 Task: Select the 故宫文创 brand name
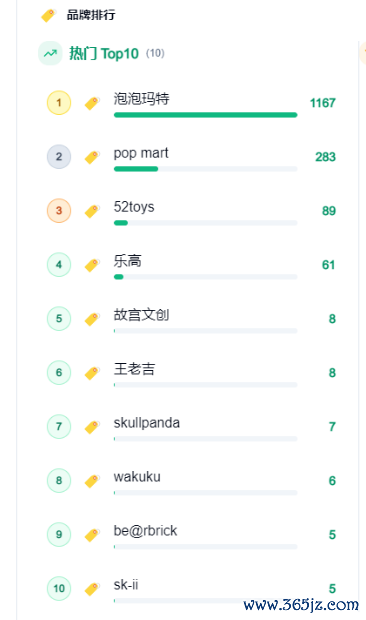141,315
